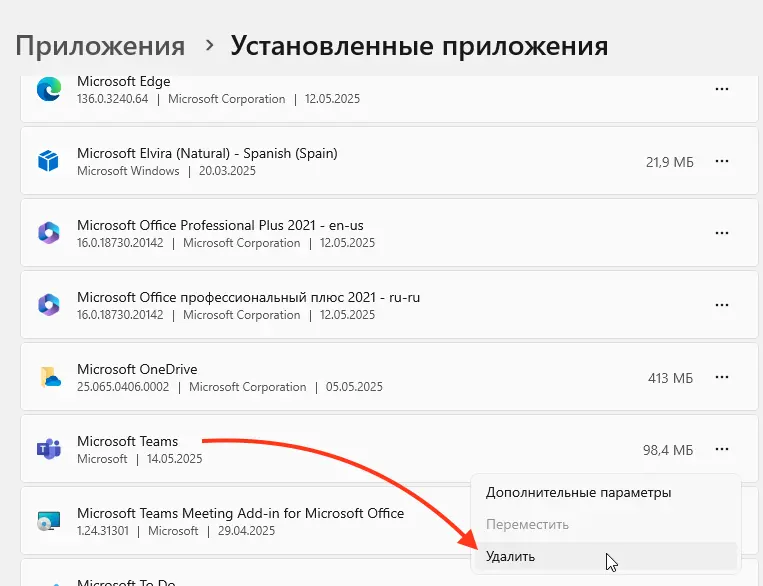Click the Установленные приложения heading
The image size is (763, 586).
coord(419,46)
